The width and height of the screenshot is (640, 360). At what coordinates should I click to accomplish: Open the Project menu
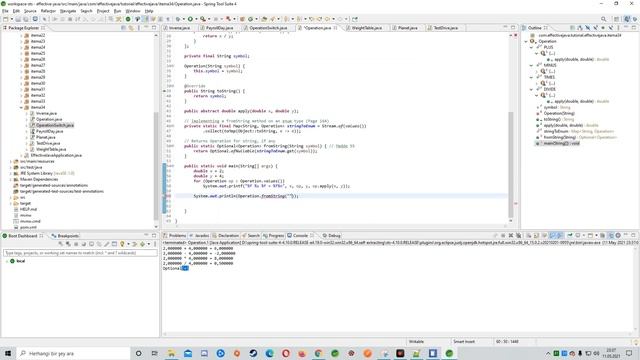[x=103, y=11]
